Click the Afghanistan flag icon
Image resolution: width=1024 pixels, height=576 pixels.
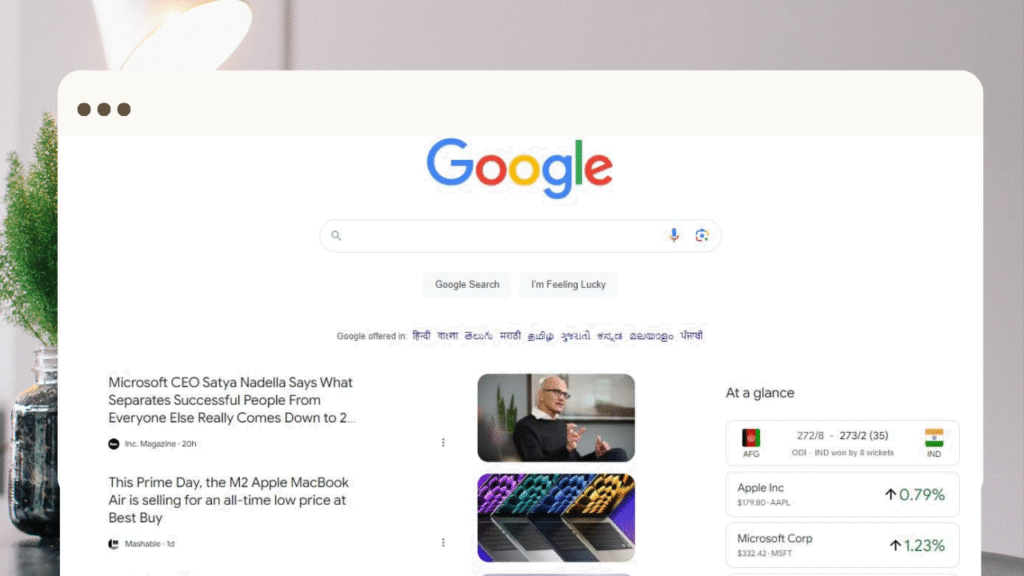click(751, 437)
